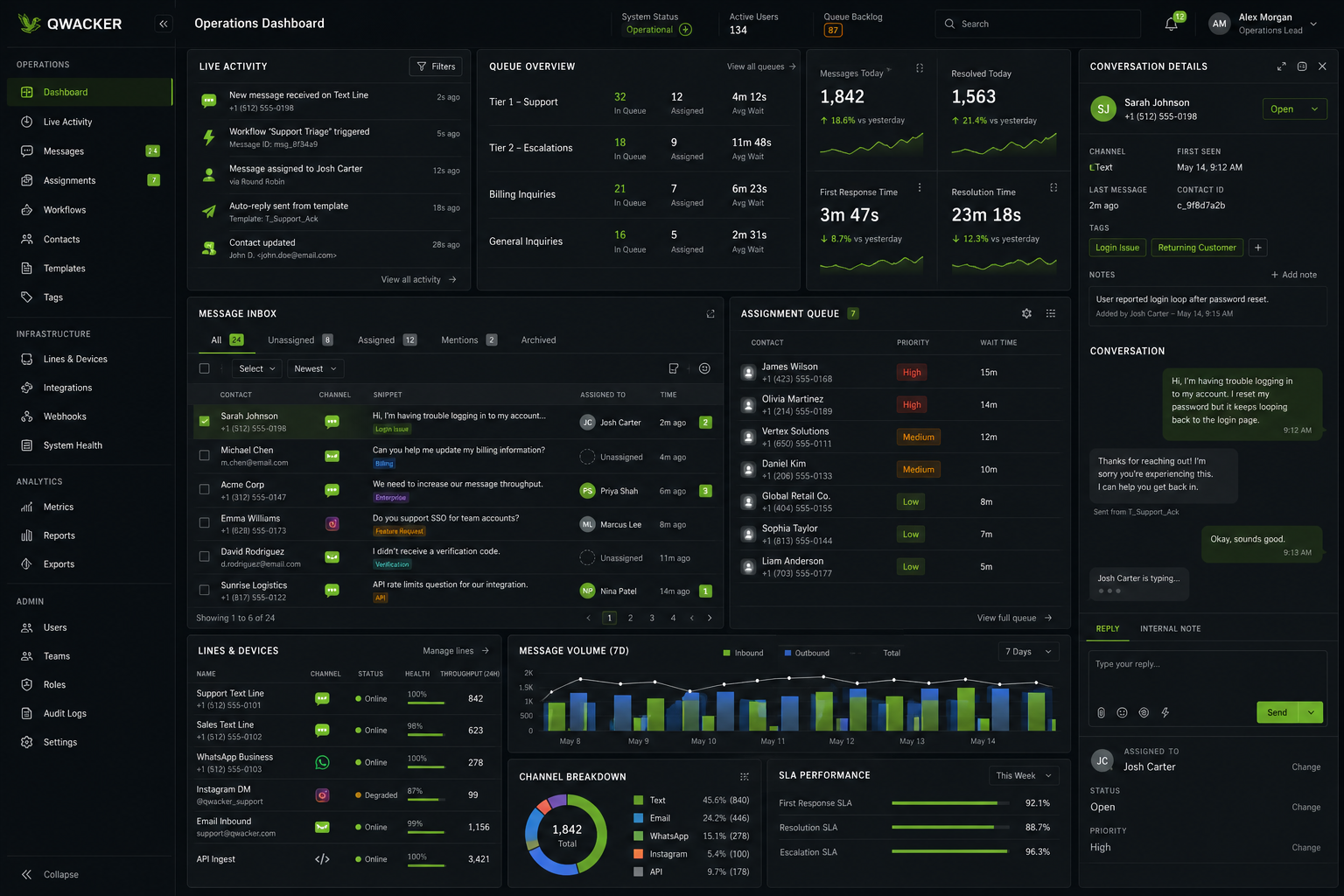Screen dimensions: 1344x896
Task: Check the Michael Chen inbox row
Action: tap(204, 455)
